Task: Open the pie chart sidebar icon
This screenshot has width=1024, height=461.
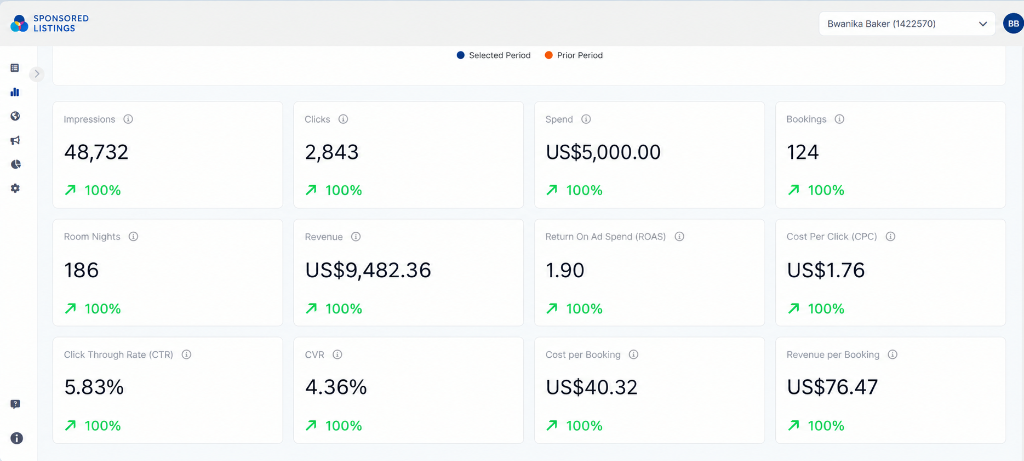Action: pyautogui.click(x=15, y=164)
